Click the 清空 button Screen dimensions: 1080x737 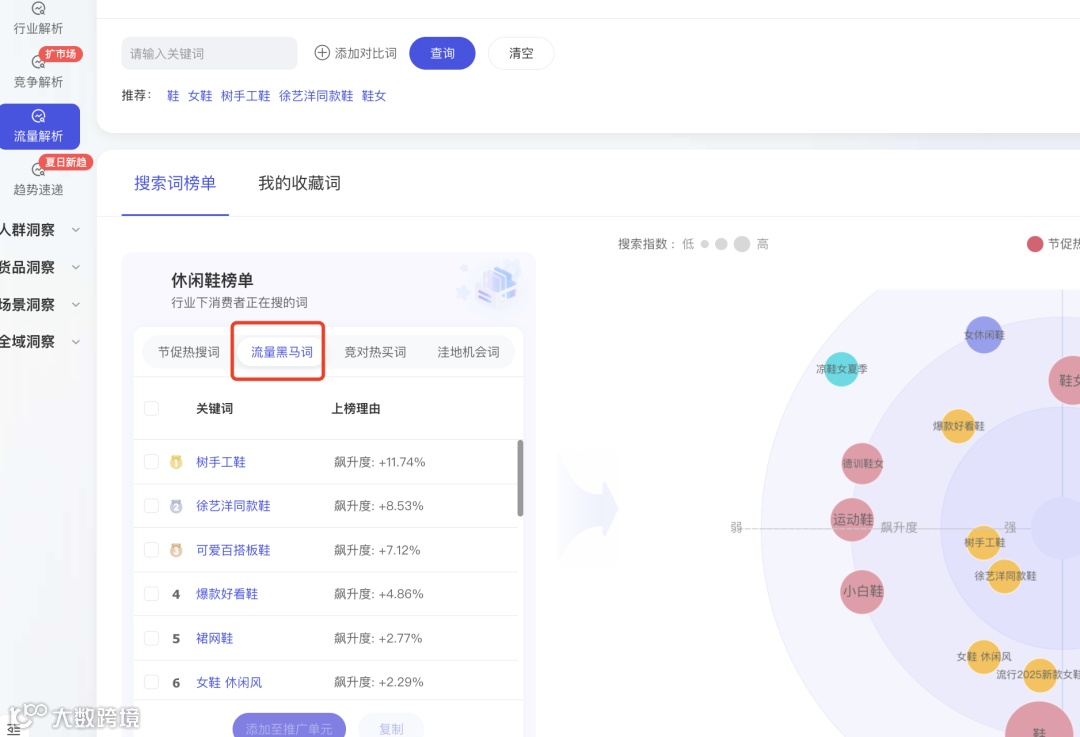pyautogui.click(x=521, y=53)
